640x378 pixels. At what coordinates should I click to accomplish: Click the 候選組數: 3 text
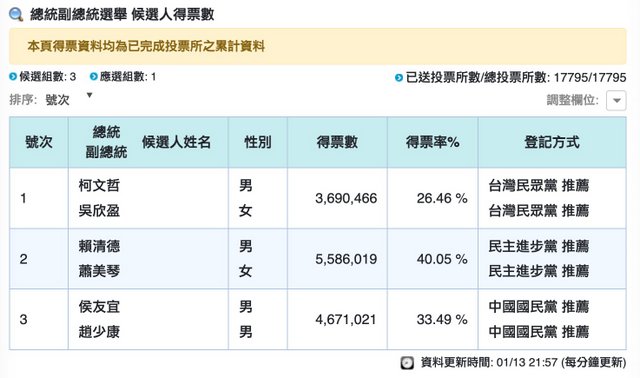[48, 76]
